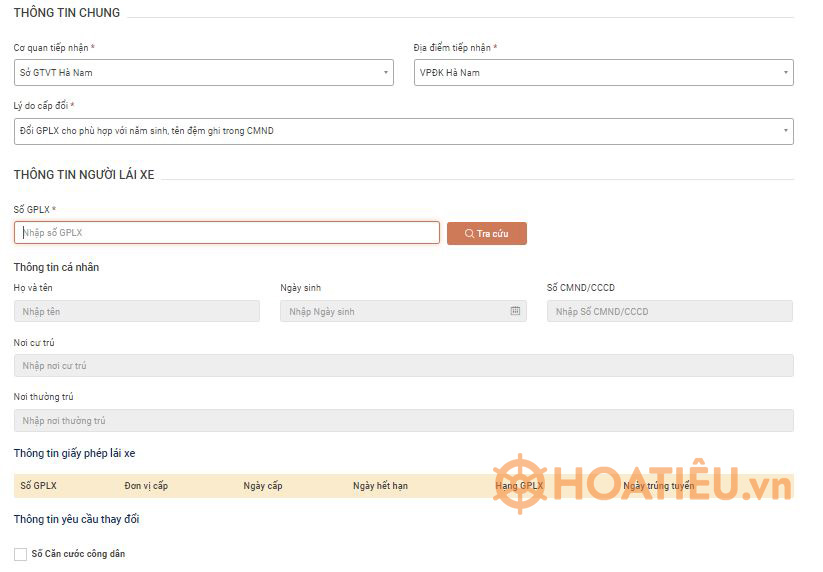Click the Nơi cư trú input field
The height and width of the screenshot is (572, 823).
coord(403,366)
